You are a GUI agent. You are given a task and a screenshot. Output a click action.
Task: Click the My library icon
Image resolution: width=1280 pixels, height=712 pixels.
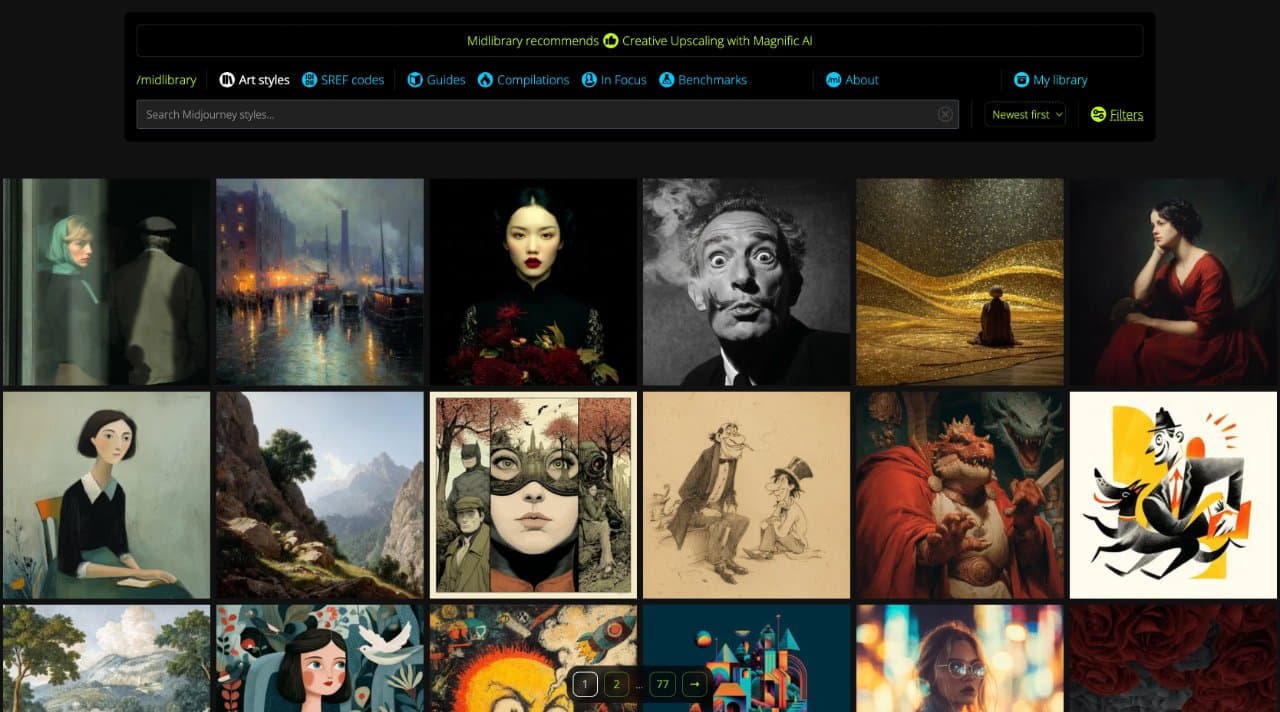coord(1021,80)
